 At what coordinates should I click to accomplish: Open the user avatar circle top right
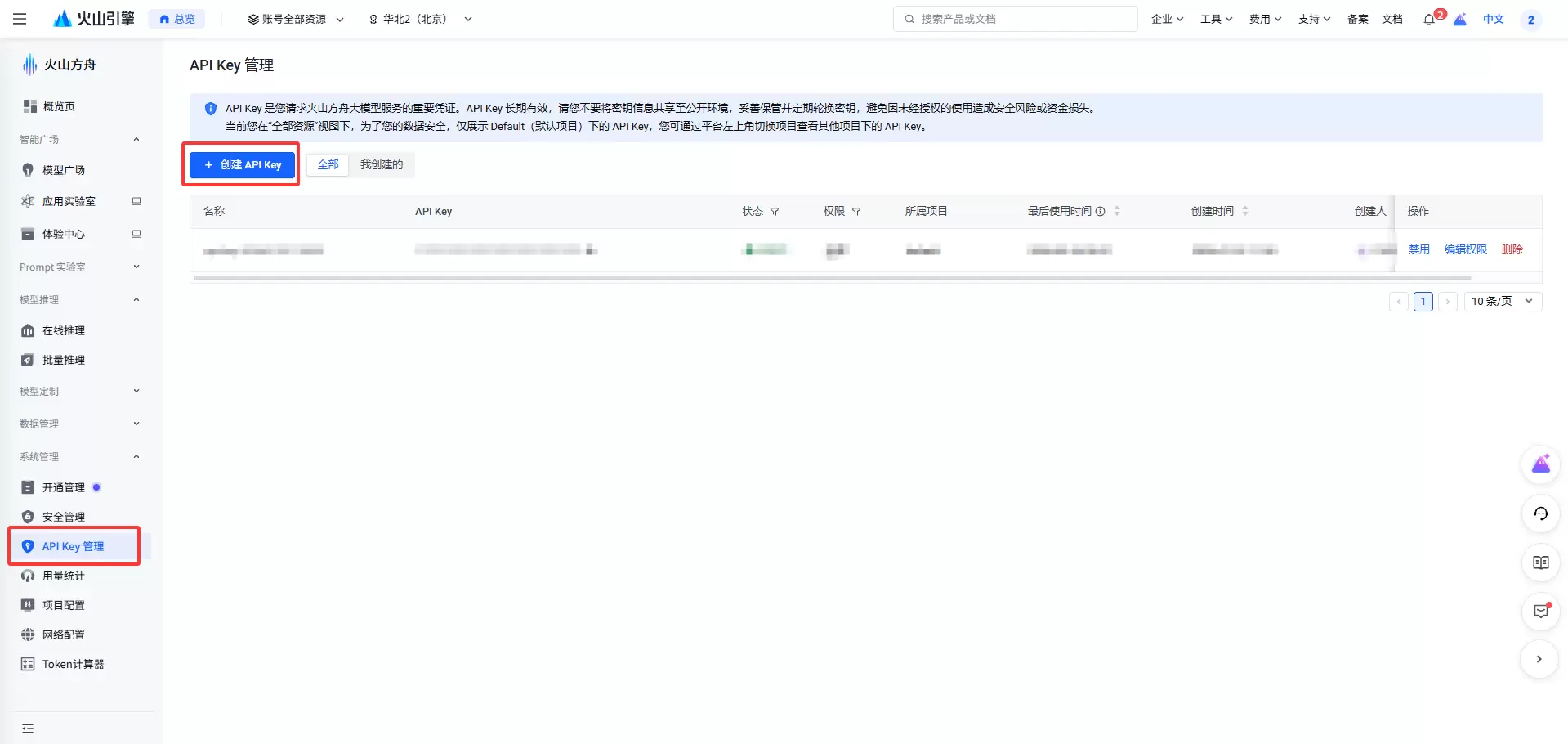[x=1532, y=20]
